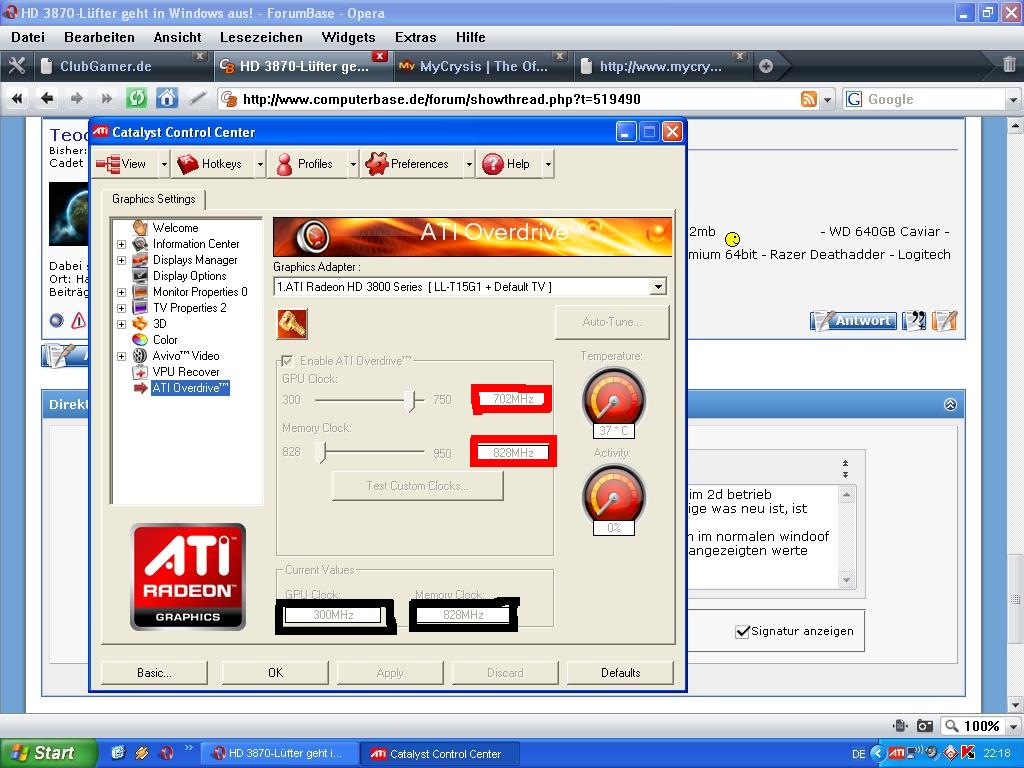This screenshot has height=768, width=1024.
Task: Click the home icon
Action: [167, 99]
